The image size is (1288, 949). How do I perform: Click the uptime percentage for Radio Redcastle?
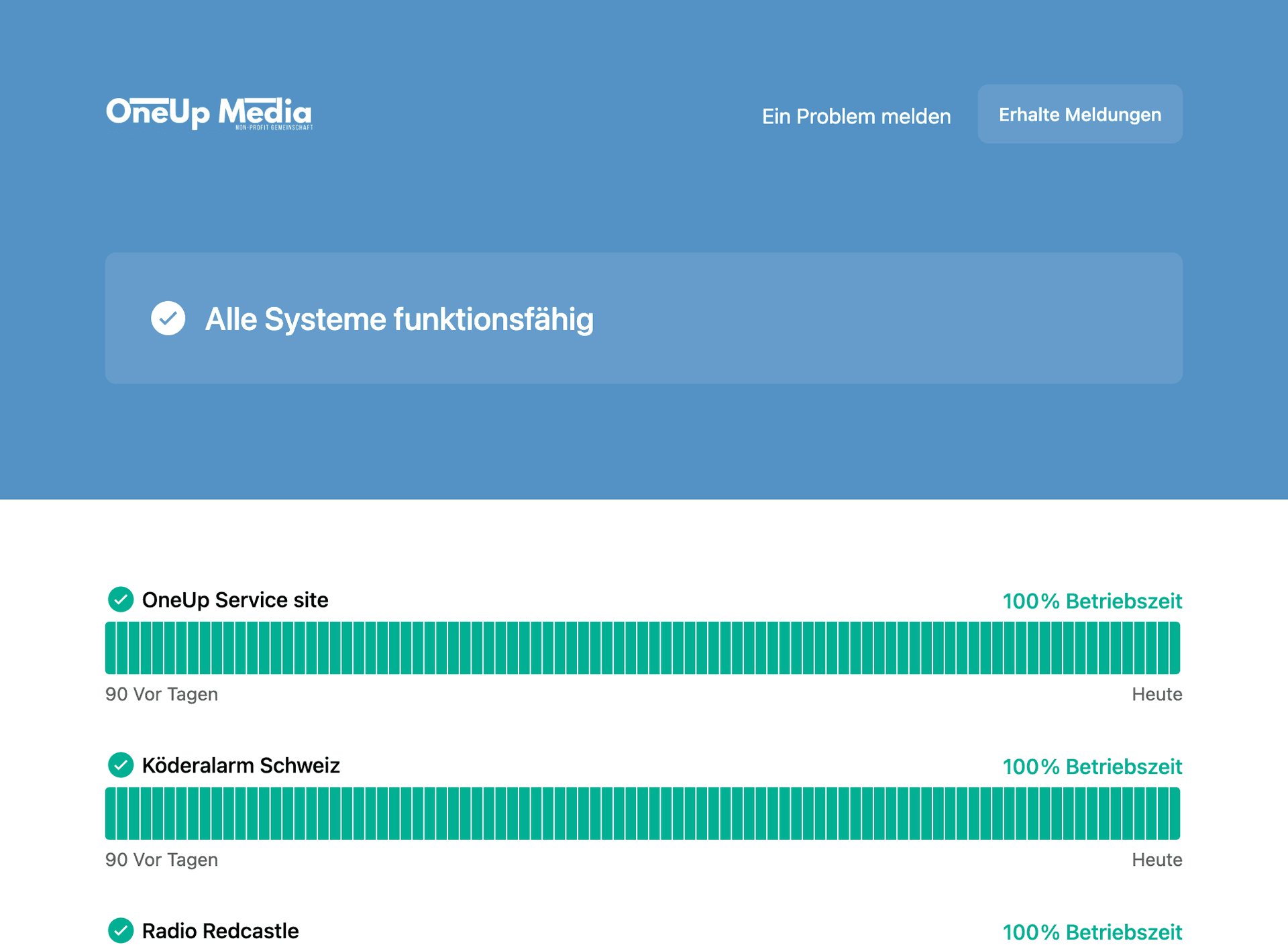pyautogui.click(x=1092, y=932)
